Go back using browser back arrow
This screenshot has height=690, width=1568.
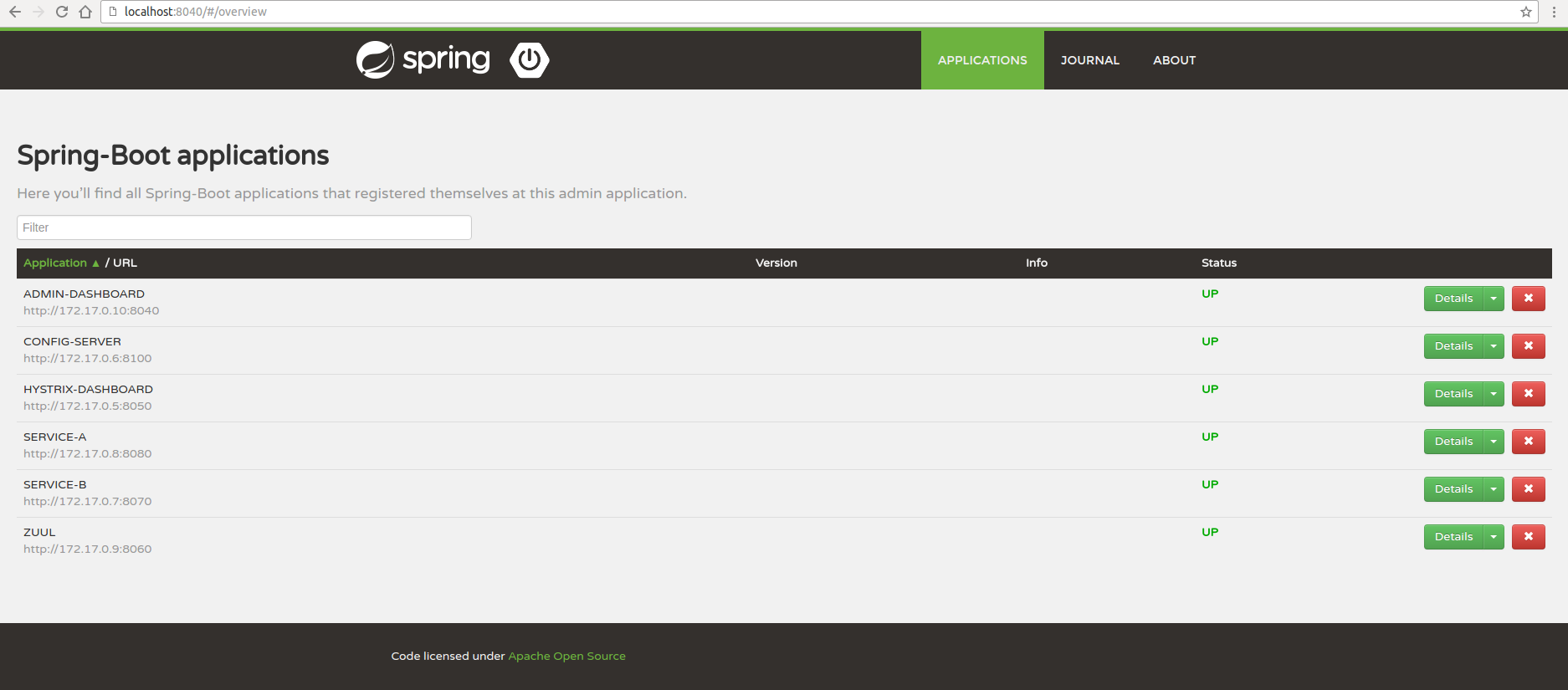point(15,12)
